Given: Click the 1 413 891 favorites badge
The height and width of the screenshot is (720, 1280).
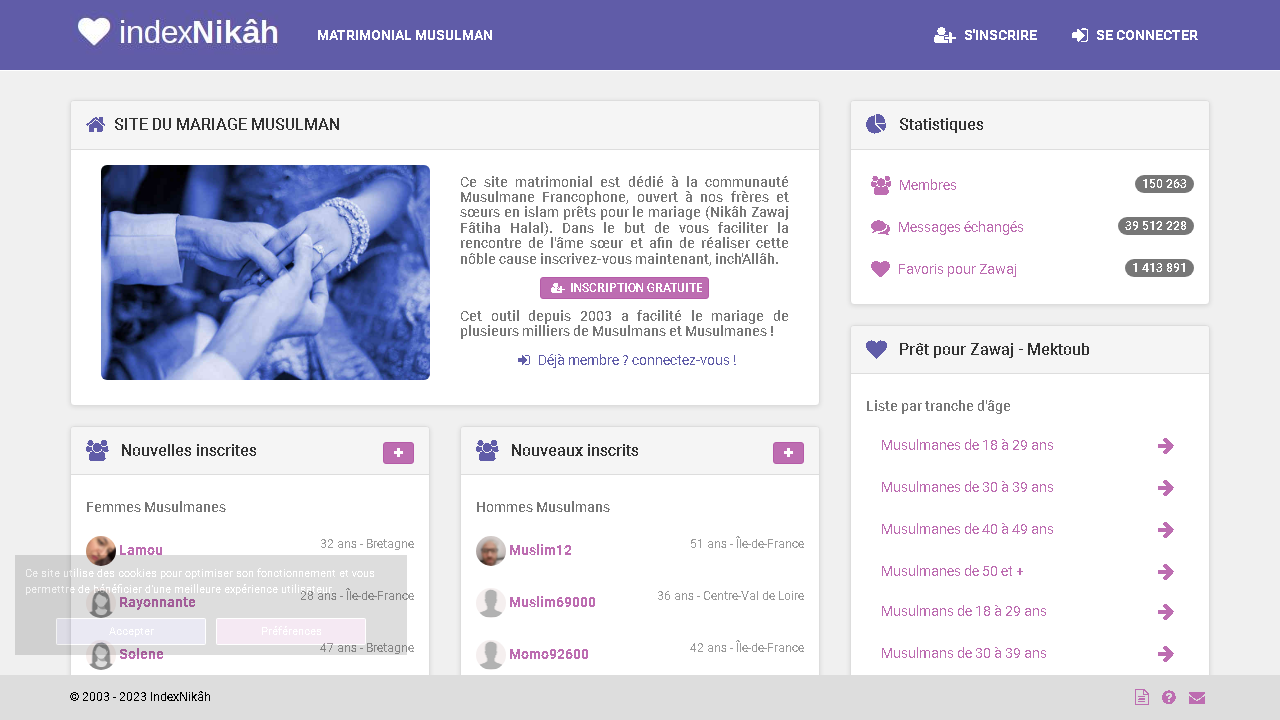Looking at the screenshot, I should [x=1160, y=268].
